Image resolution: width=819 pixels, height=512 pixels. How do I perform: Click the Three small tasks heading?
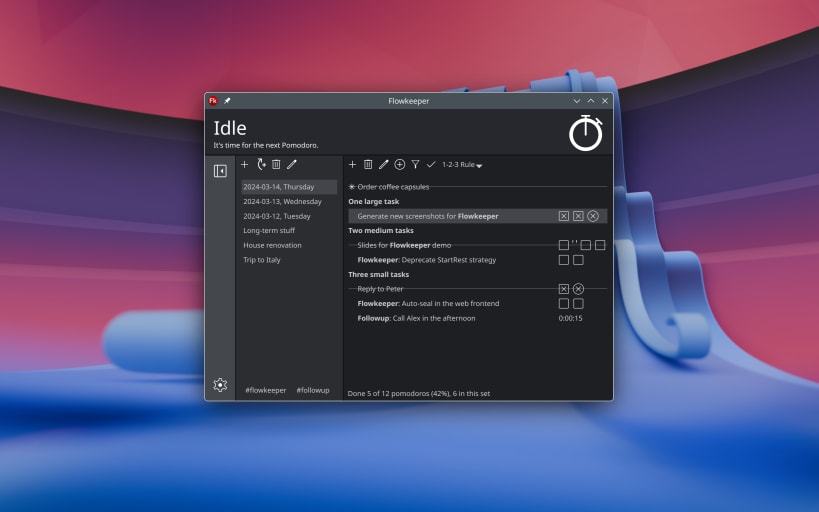click(379, 274)
